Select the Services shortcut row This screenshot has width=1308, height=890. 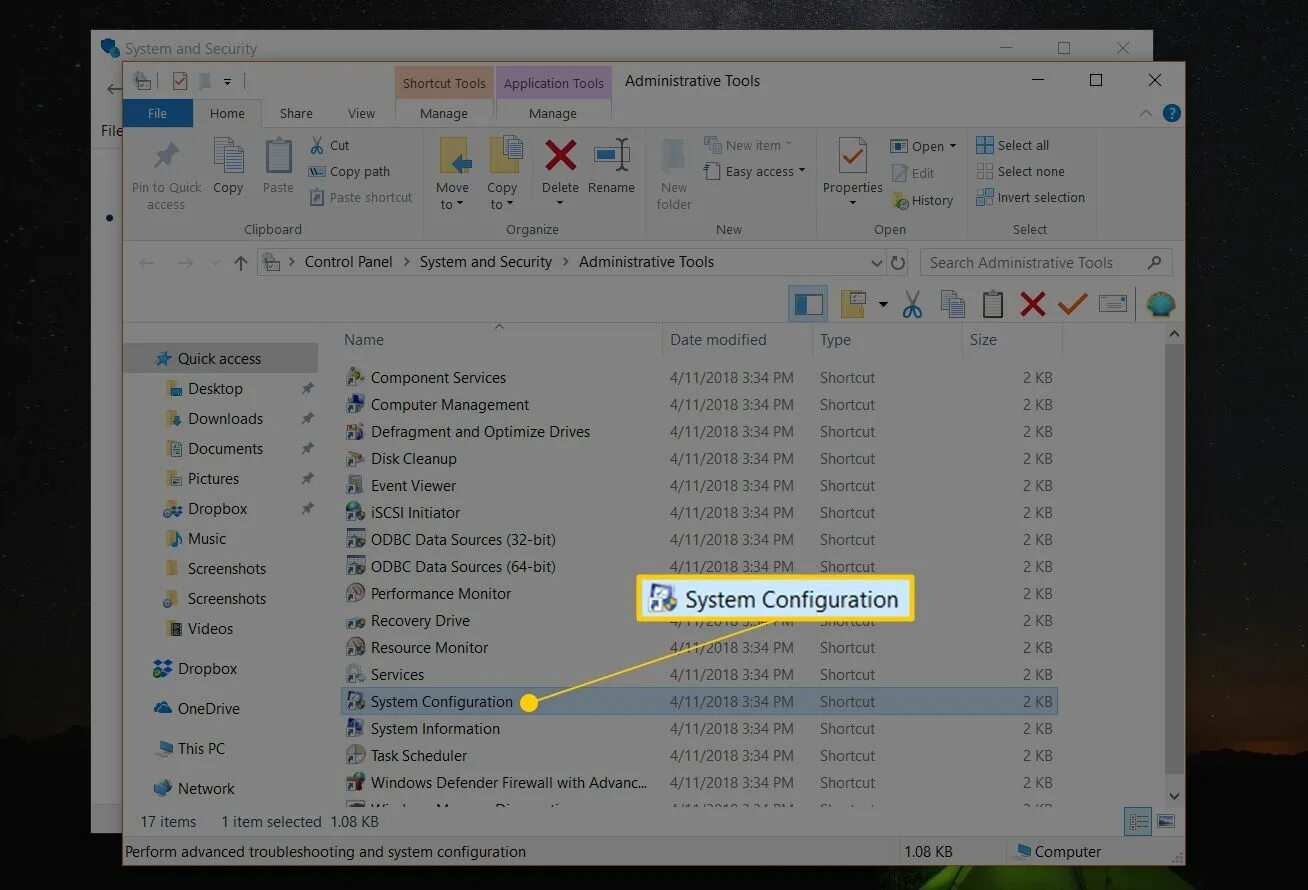click(x=700, y=674)
